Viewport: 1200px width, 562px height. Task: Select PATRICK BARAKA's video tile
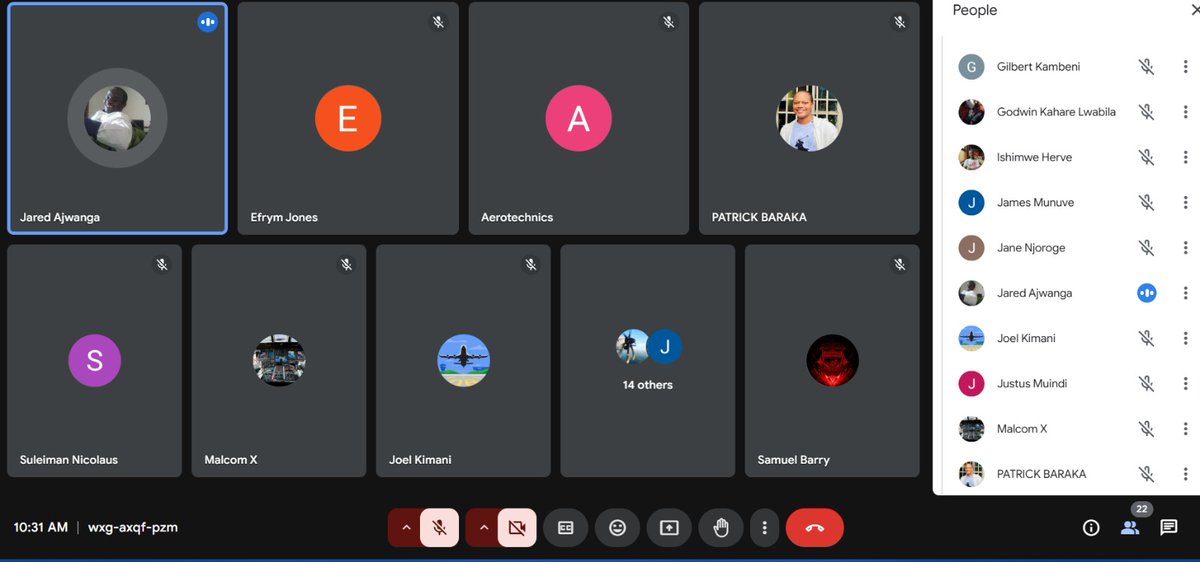point(809,118)
